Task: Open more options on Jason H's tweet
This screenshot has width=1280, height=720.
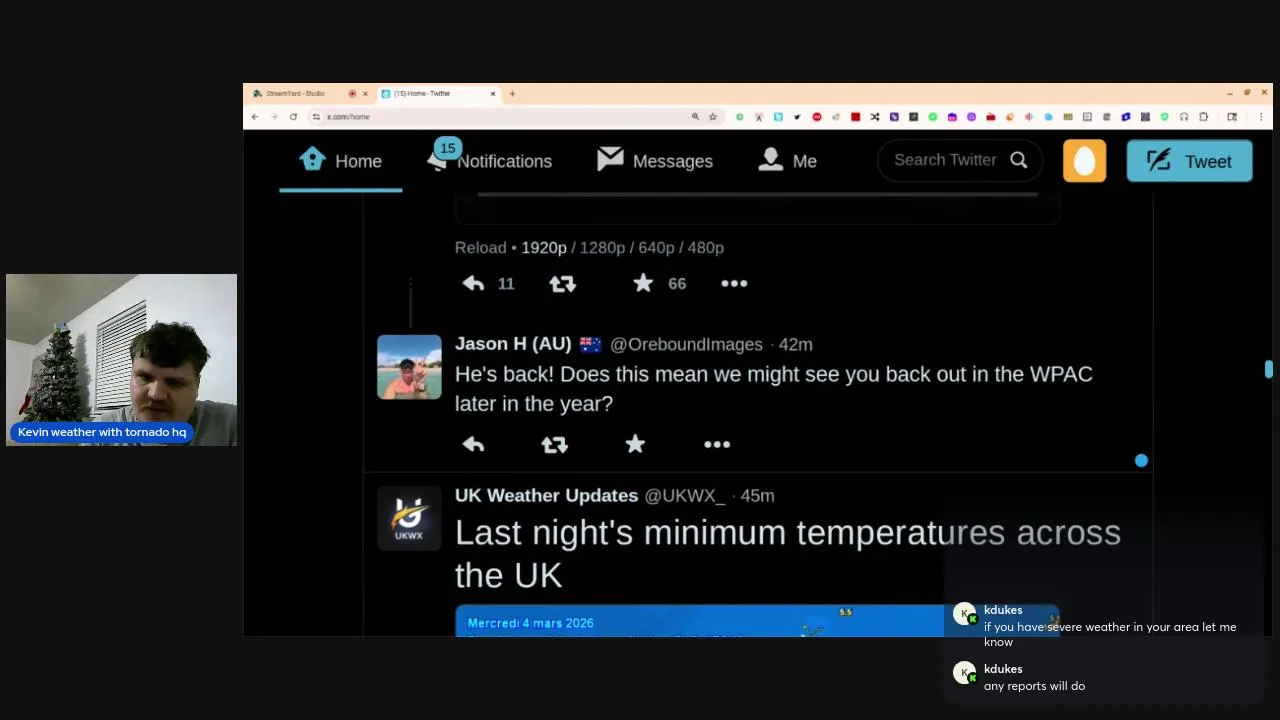Action: [x=717, y=445]
